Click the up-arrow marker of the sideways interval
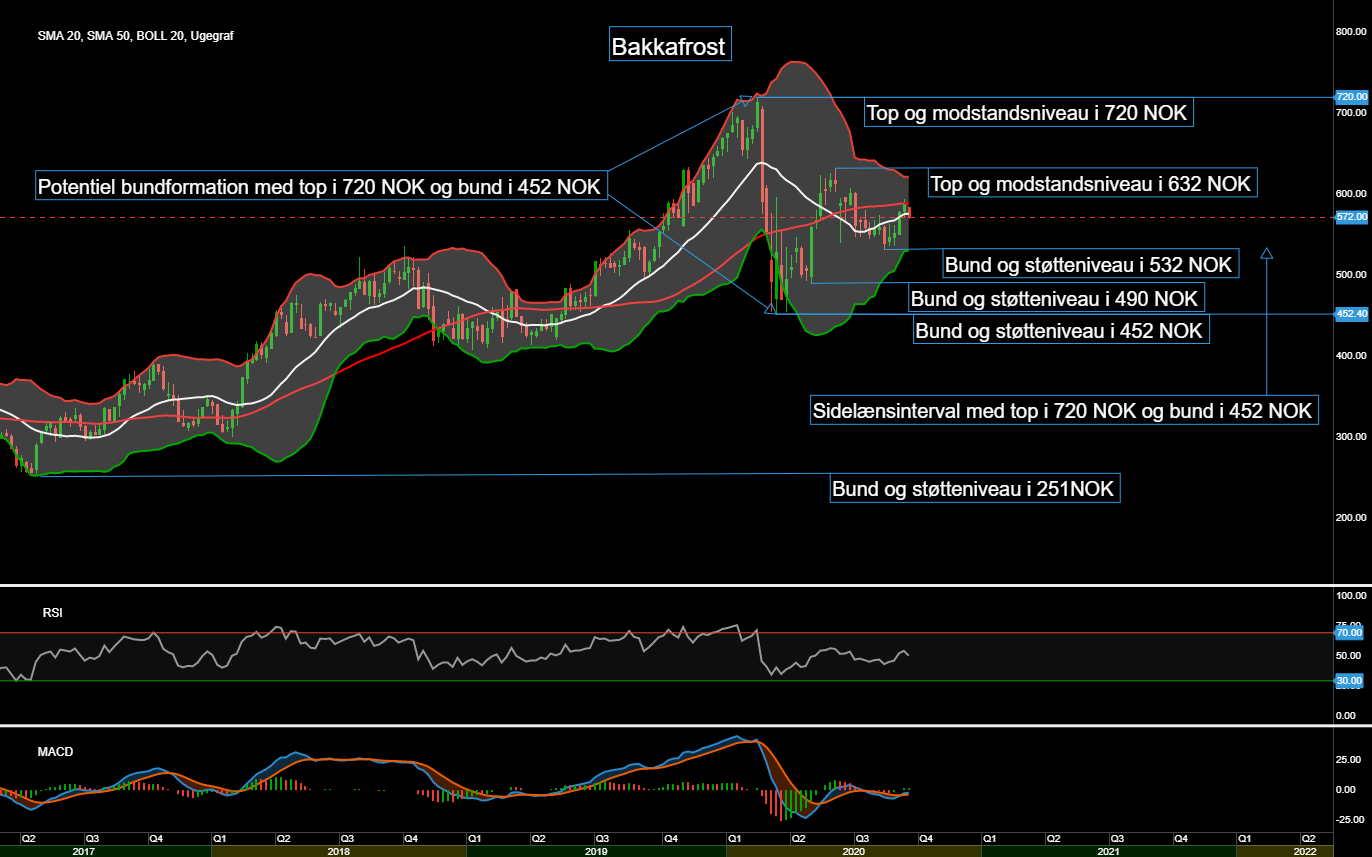This screenshot has width=1372, height=857. (x=1266, y=254)
